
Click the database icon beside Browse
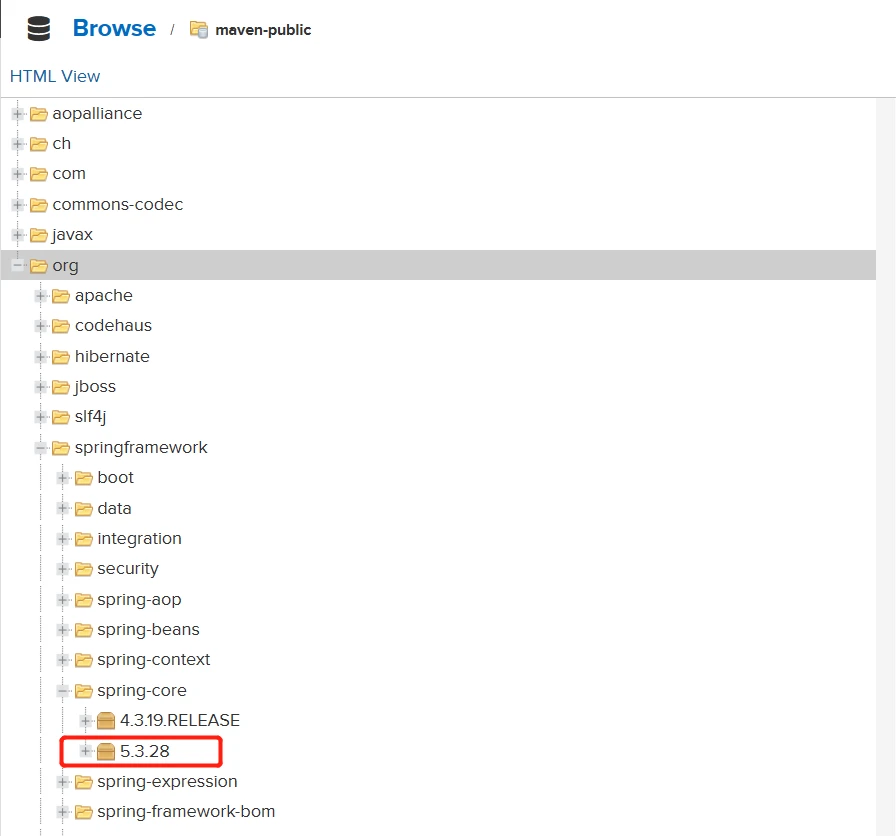click(x=39, y=29)
